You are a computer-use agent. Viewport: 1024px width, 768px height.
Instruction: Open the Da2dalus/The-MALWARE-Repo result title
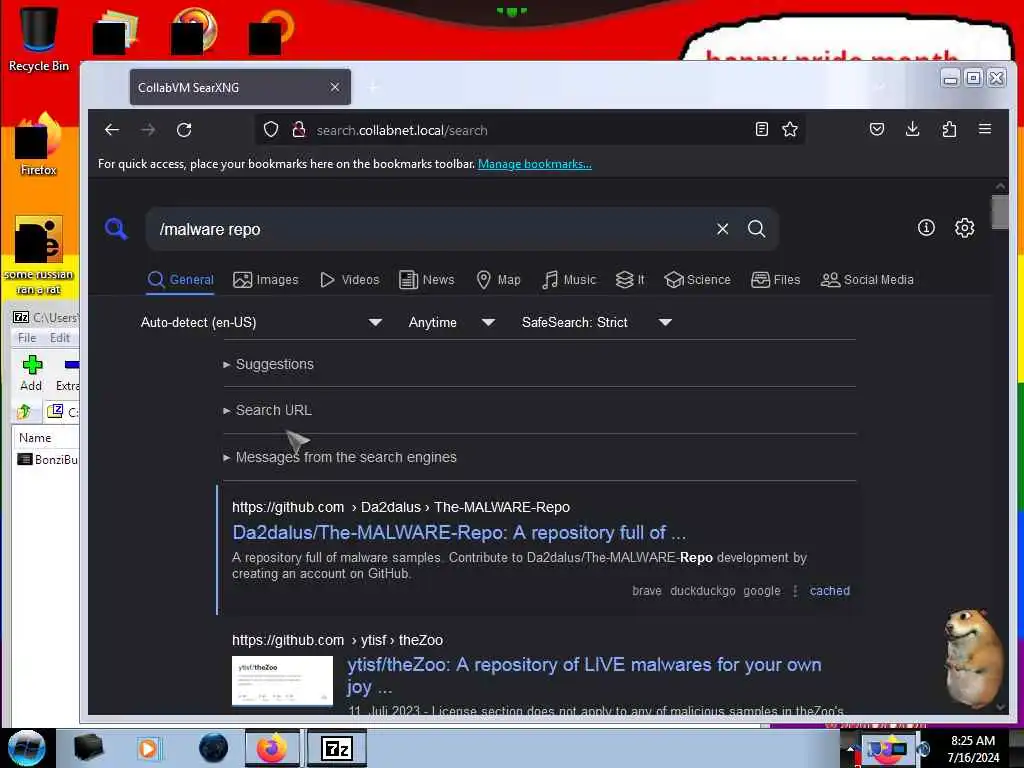click(459, 532)
